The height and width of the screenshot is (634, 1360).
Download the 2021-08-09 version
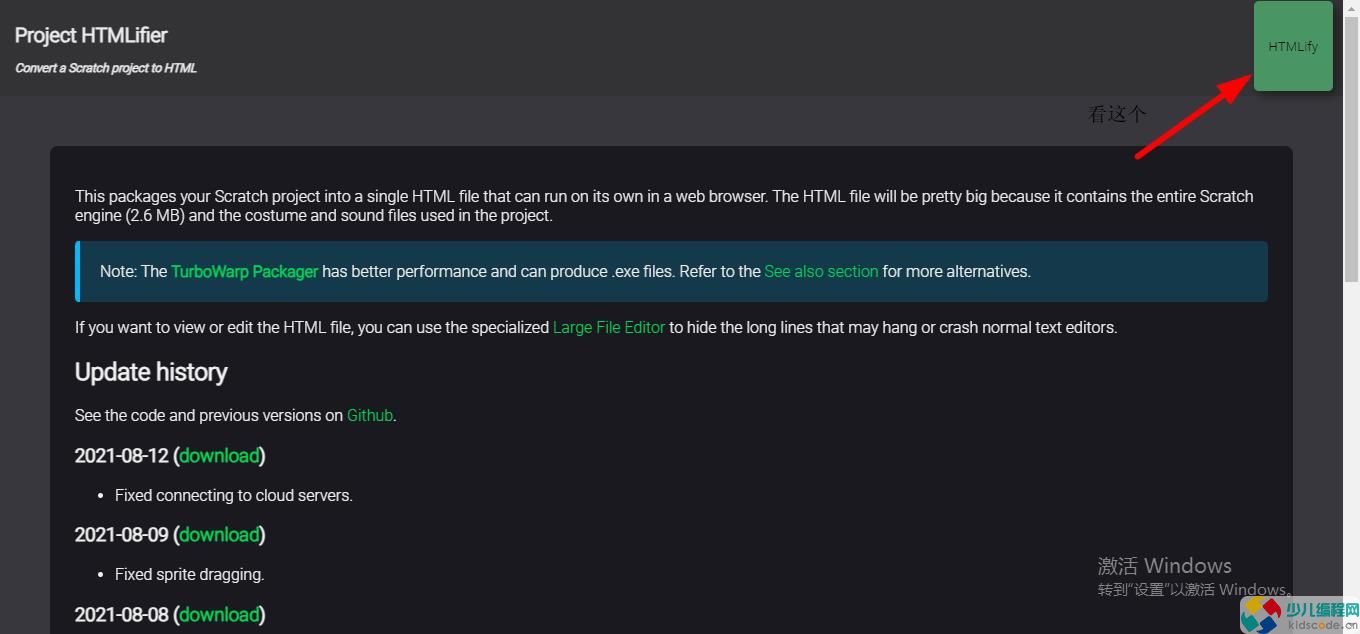pos(220,534)
